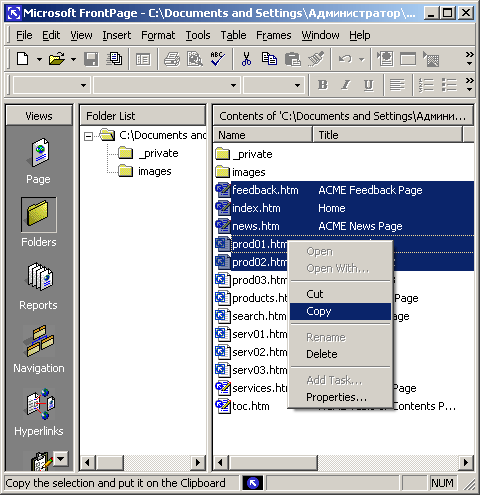The width and height of the screenshot is (480, 495).
Task: Toggle Underline formatting button
Action: (x=369, y=85)
